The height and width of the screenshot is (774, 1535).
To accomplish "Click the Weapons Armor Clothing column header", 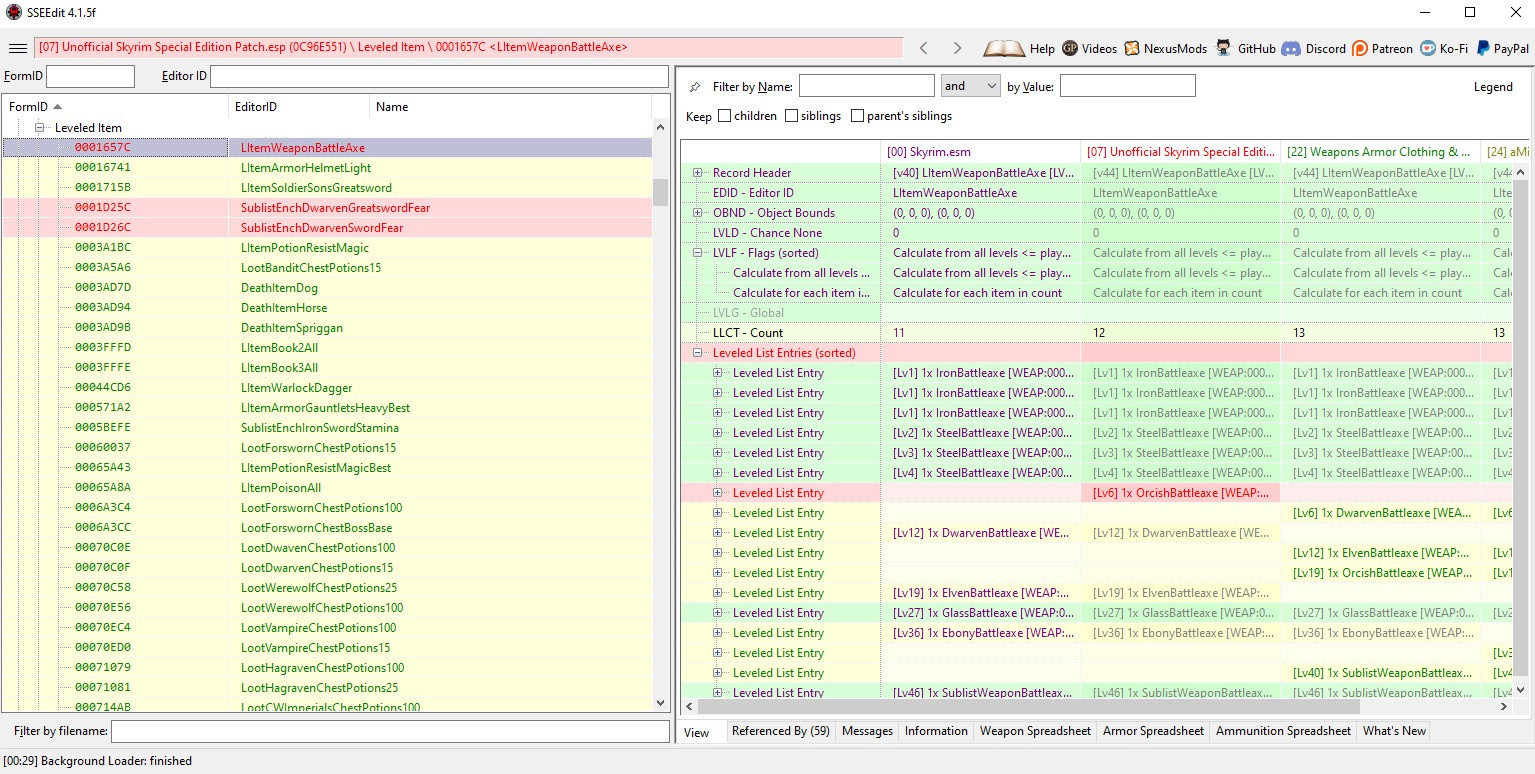I will (x=1380, y=152).
